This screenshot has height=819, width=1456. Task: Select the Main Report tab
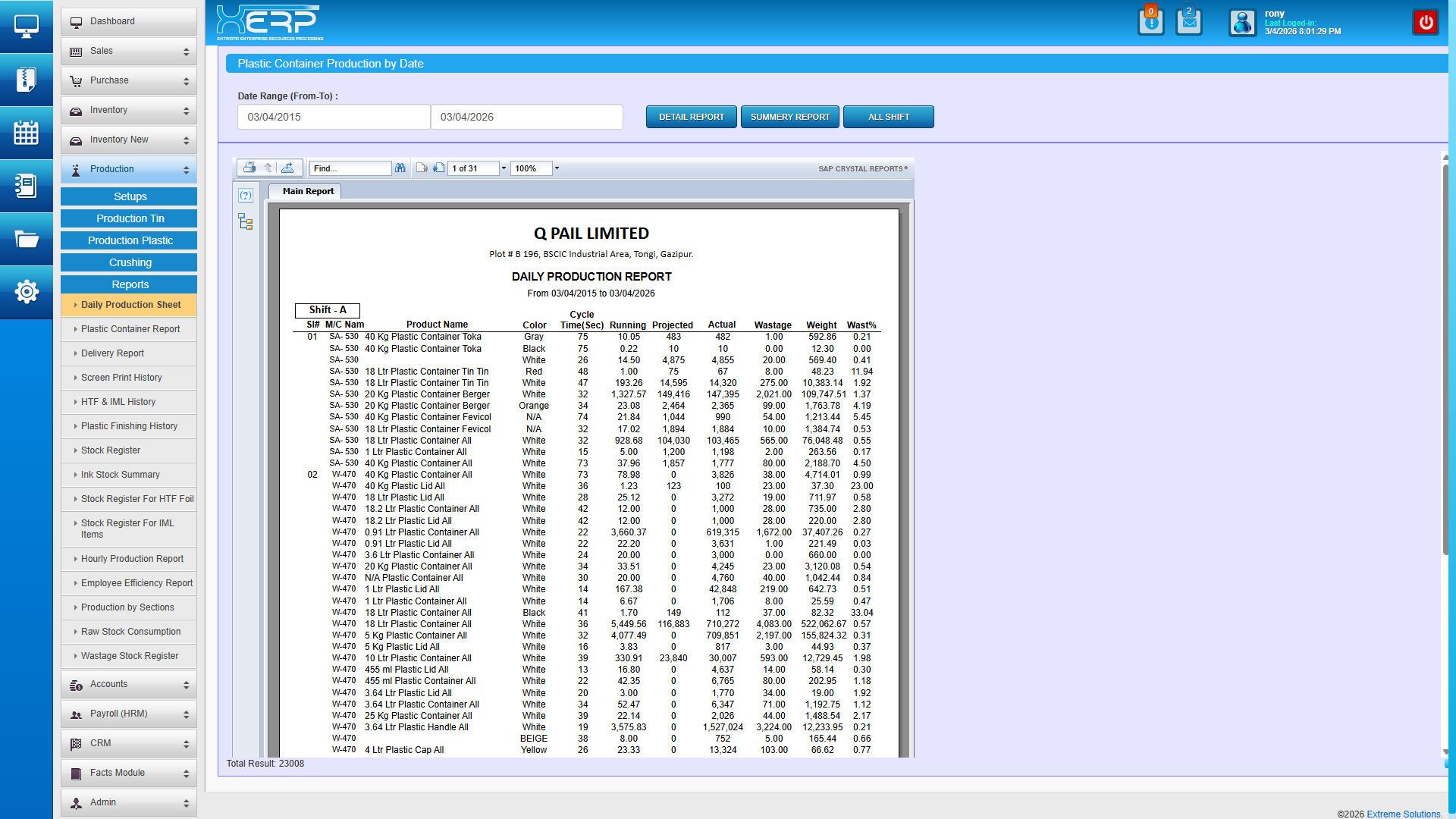pos(308,192)
